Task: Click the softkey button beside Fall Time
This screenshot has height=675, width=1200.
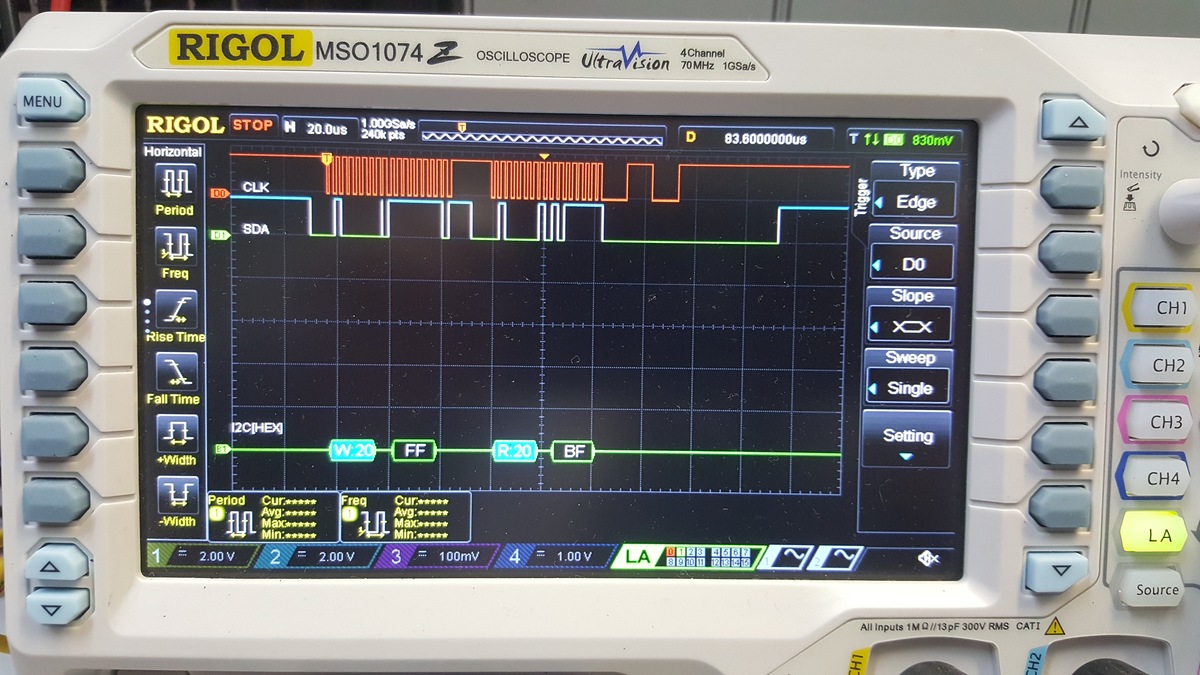Action: [53, 369]
